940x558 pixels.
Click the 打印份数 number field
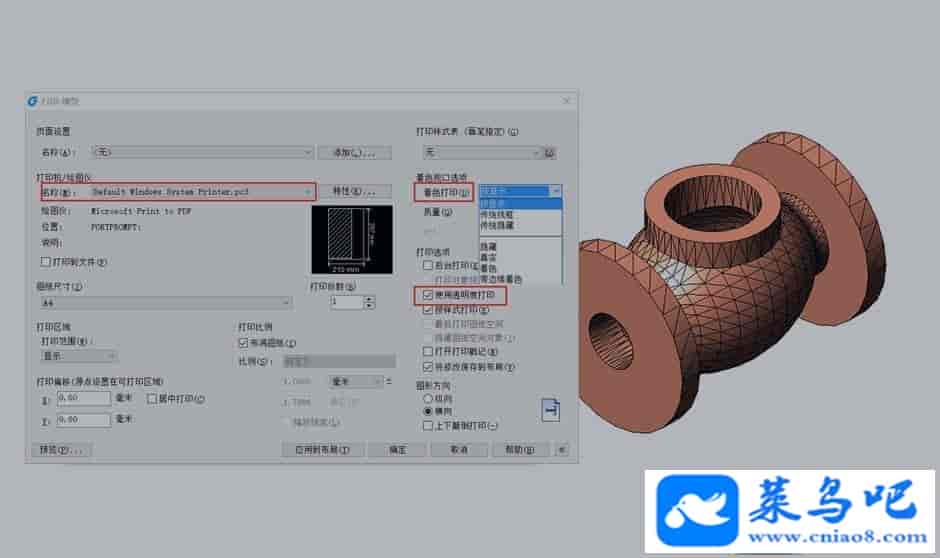(x=347, y=302)
